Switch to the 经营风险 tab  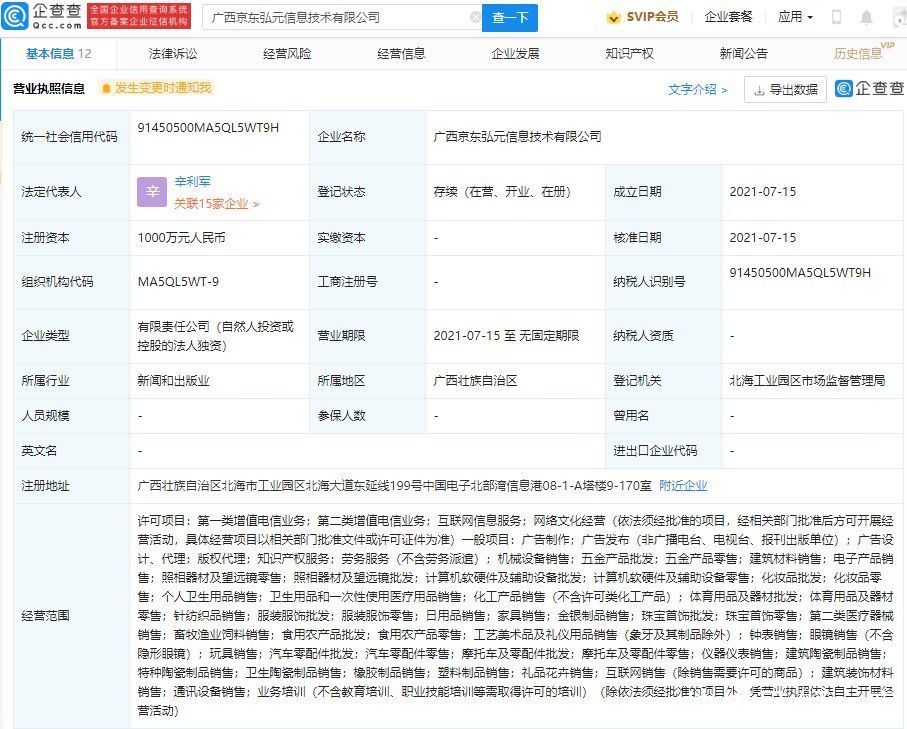pos(287,54)
